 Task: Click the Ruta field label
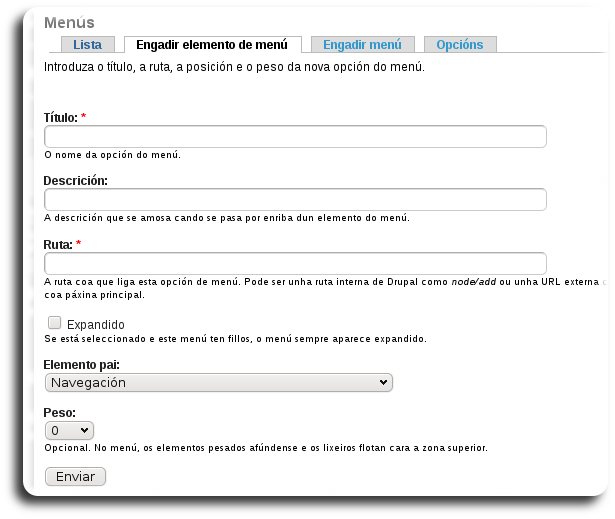pyautogui.click(x=58, y=244)
